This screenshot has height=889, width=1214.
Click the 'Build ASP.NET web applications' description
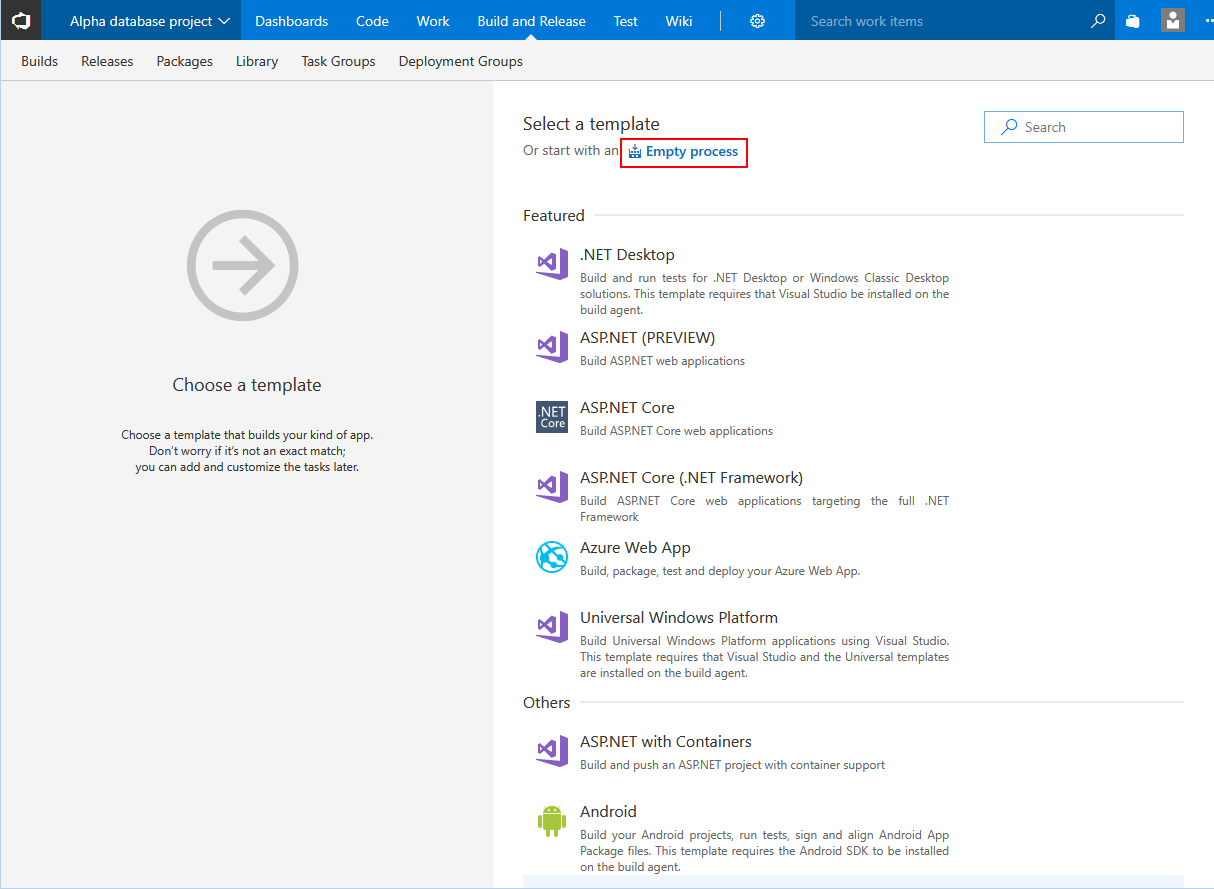click(662, 361)
